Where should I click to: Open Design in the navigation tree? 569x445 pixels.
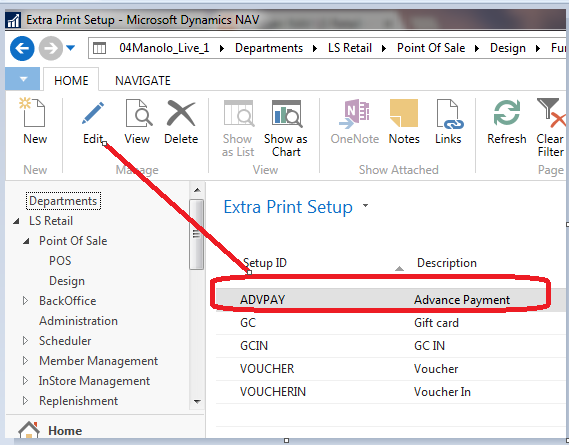(67, 281)
